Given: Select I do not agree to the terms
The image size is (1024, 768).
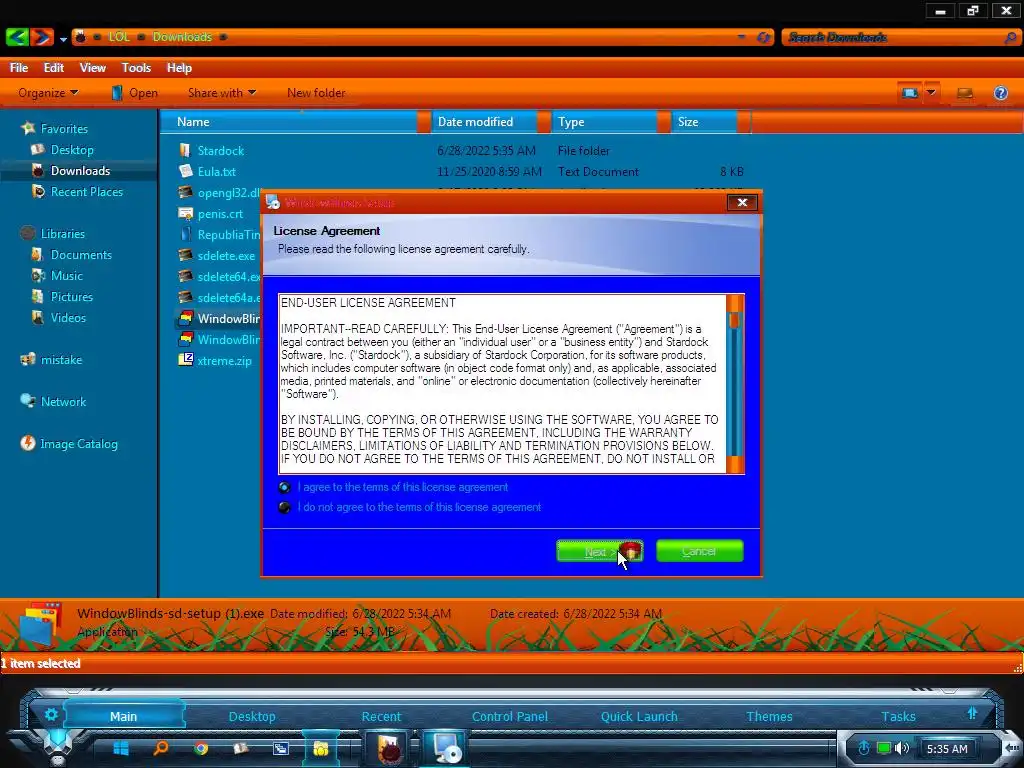Looking at the screenshot, I should coord(284,507).
